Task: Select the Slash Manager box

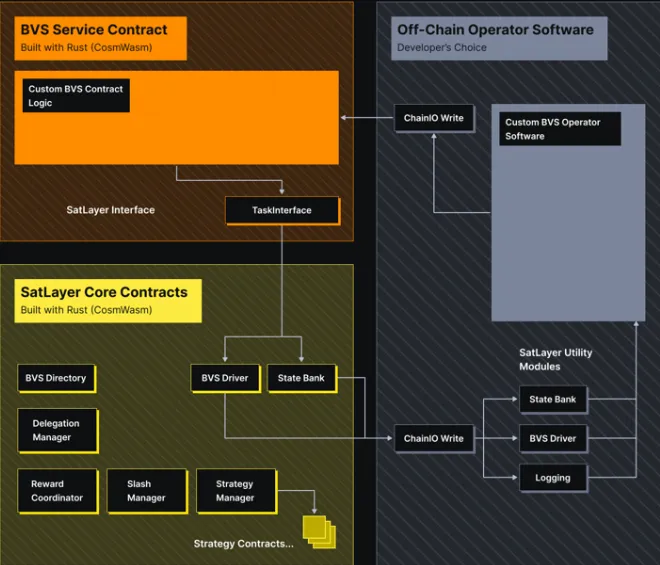Action: (x=146, y=491)
